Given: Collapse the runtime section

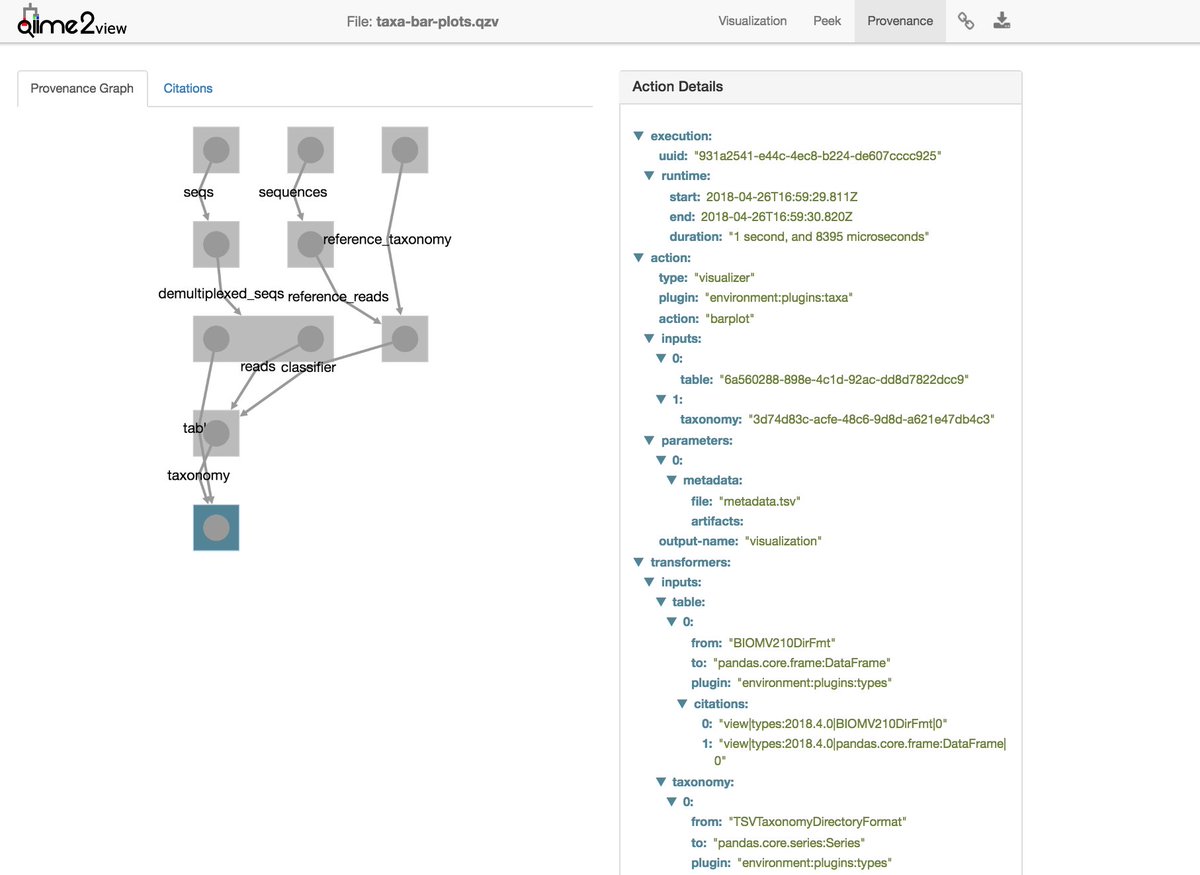Looking at the screenshot, I should pos(650,176).
